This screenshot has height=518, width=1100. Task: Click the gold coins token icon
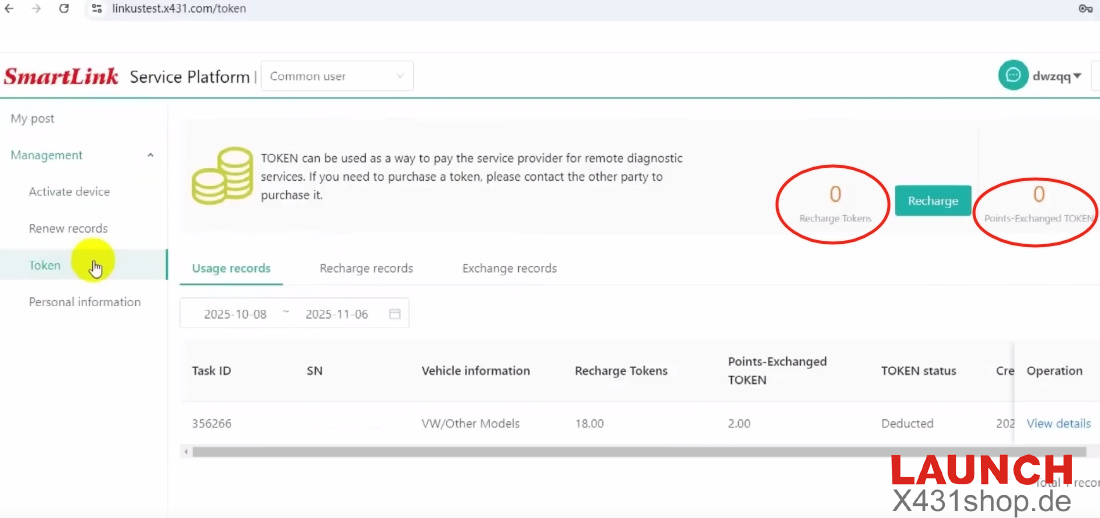coord(222,177)
